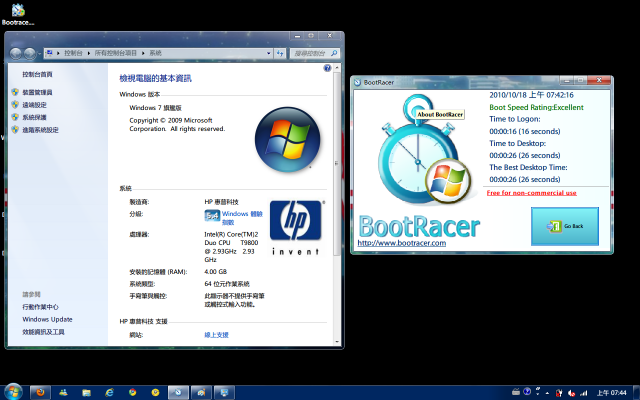This screenshot has width=640, height=400.
Task: Open the Windows Start orb
Action: click(13, 392)
